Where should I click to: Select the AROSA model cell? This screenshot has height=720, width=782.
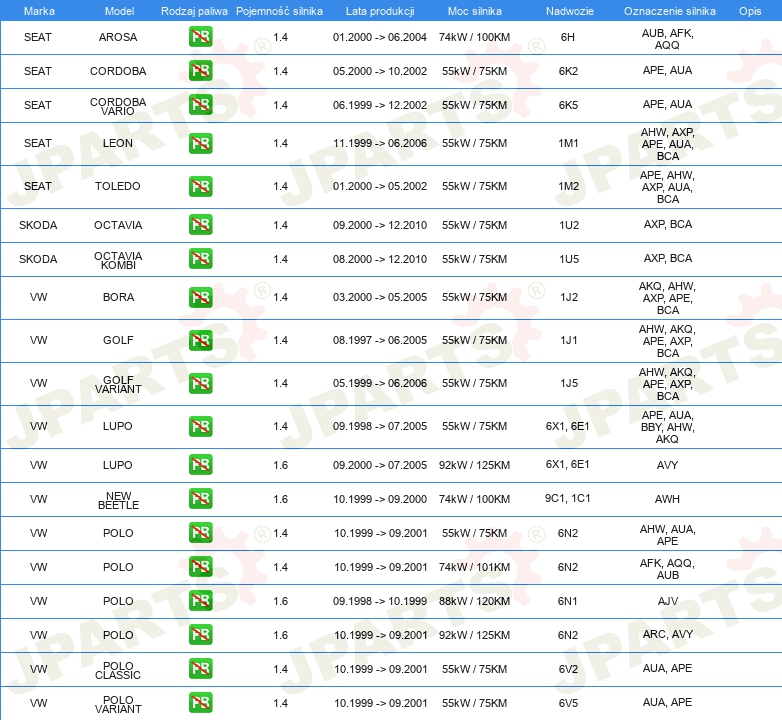point(118,37)
